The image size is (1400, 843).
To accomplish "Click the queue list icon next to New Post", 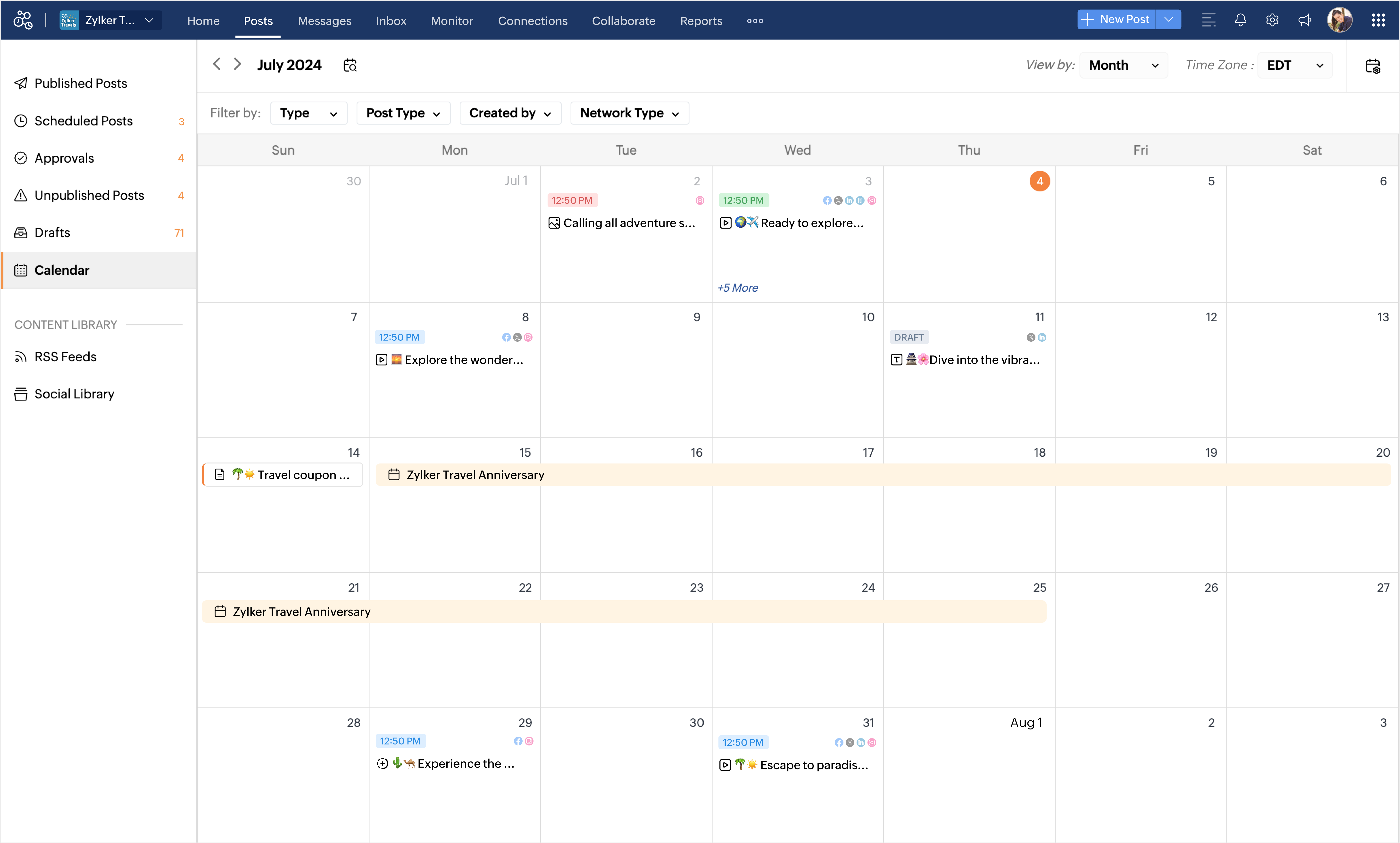I will pos(1208,20).
